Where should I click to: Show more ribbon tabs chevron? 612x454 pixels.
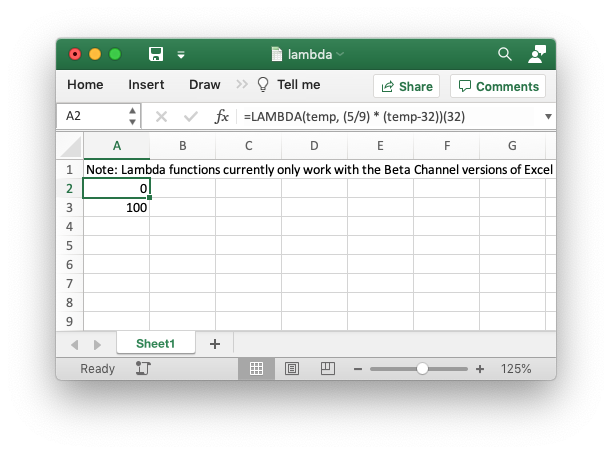click(x=242, y=84)
